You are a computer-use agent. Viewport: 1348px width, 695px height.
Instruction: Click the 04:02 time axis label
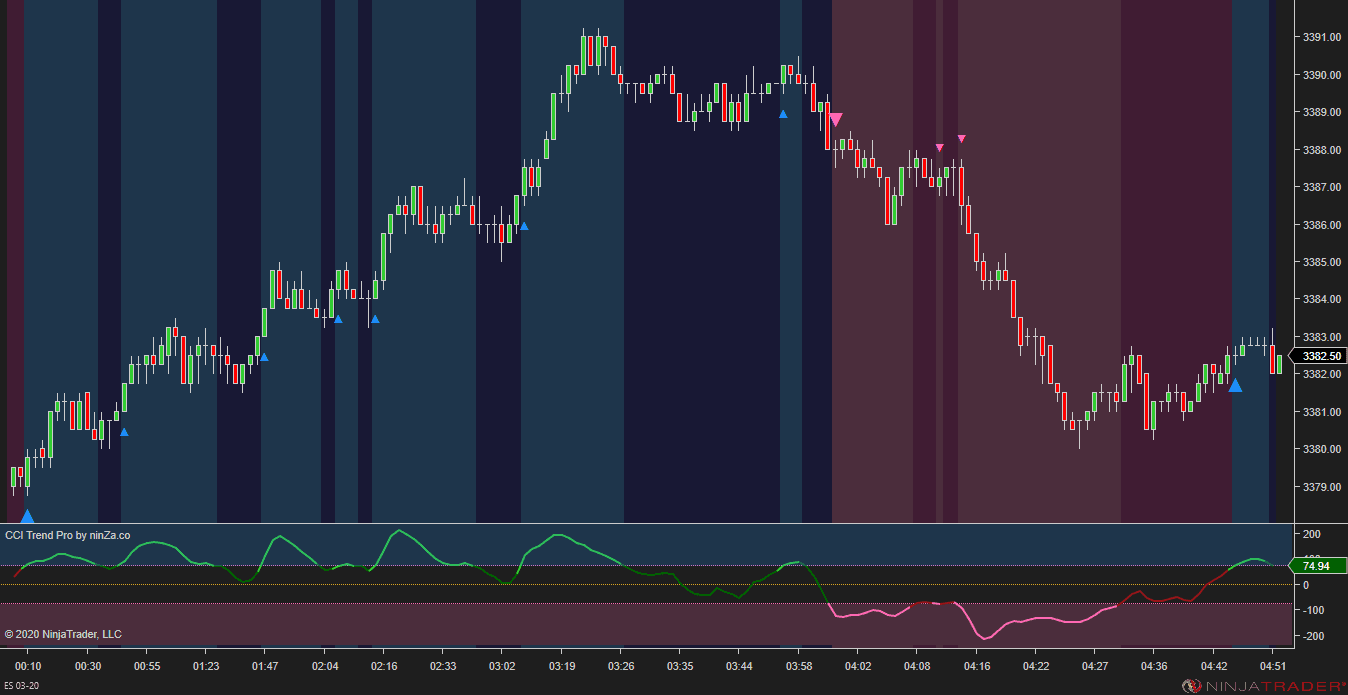point(858,666)
